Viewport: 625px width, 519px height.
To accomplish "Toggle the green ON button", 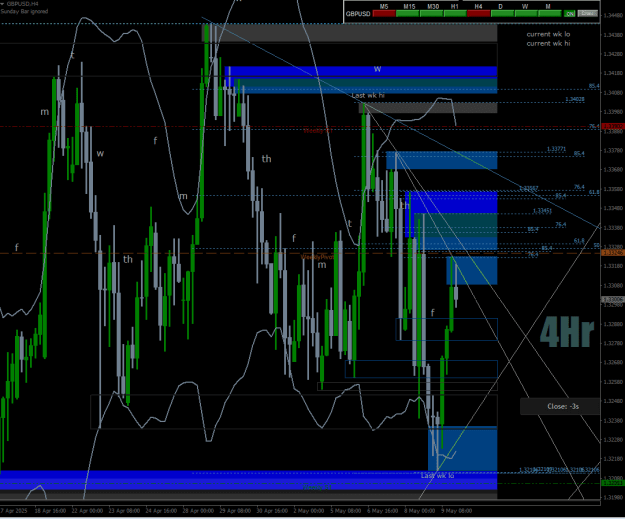I will 570,14.
